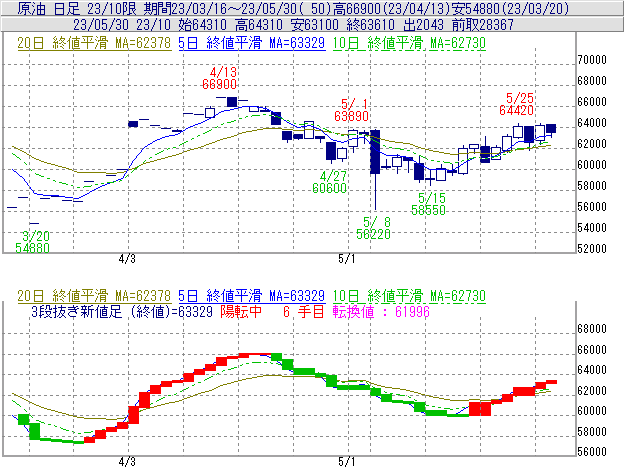Click the 4/3 date label on upper chart
Viewport: 624px width, 475px height.
127,259
